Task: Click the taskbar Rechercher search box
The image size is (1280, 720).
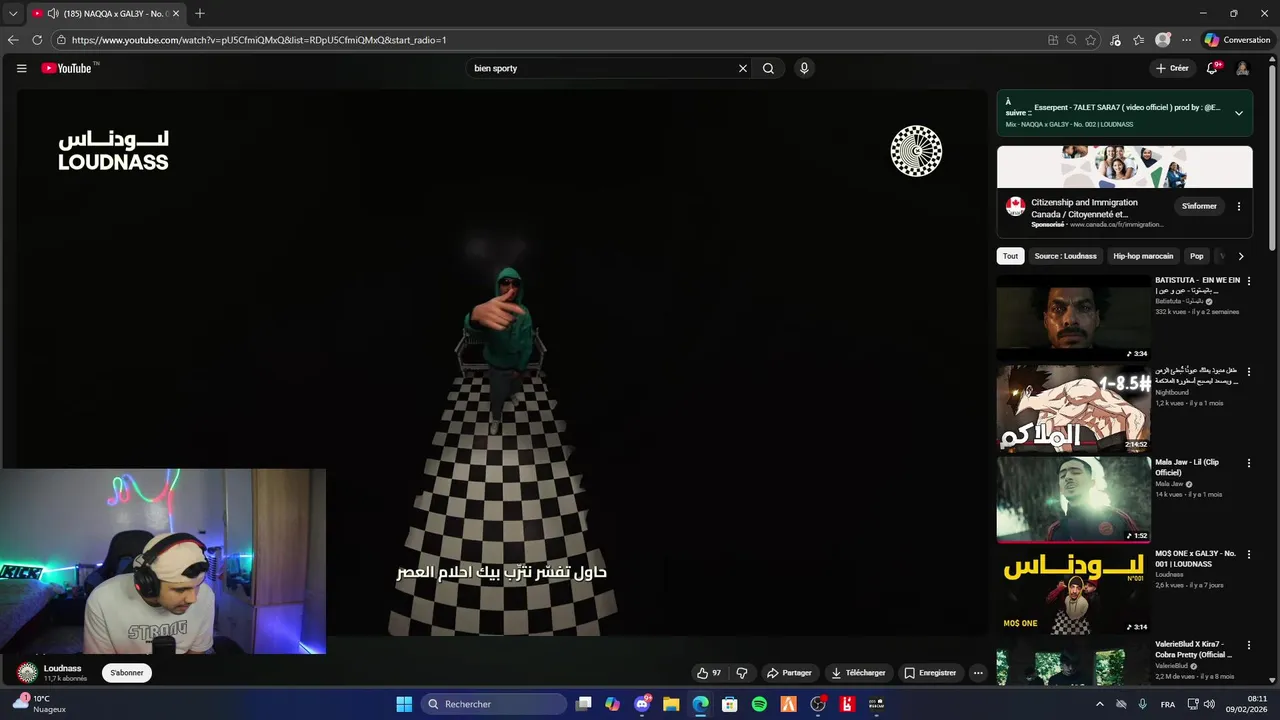Action: pos(494,704)
